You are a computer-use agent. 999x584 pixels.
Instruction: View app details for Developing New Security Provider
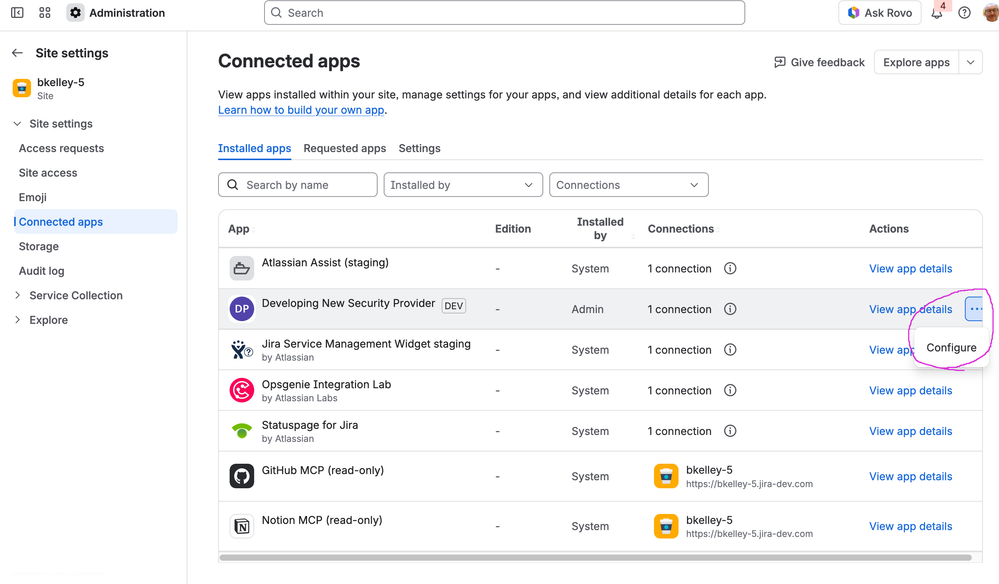click(910, 309)
